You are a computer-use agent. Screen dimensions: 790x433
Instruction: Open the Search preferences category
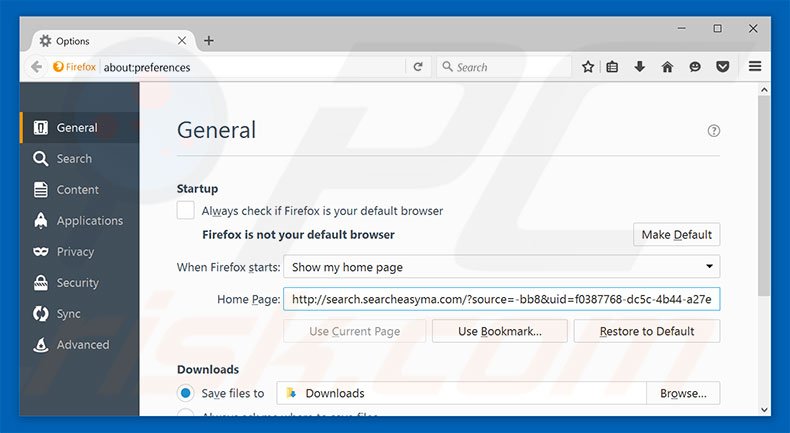click(x=79, y=159)
